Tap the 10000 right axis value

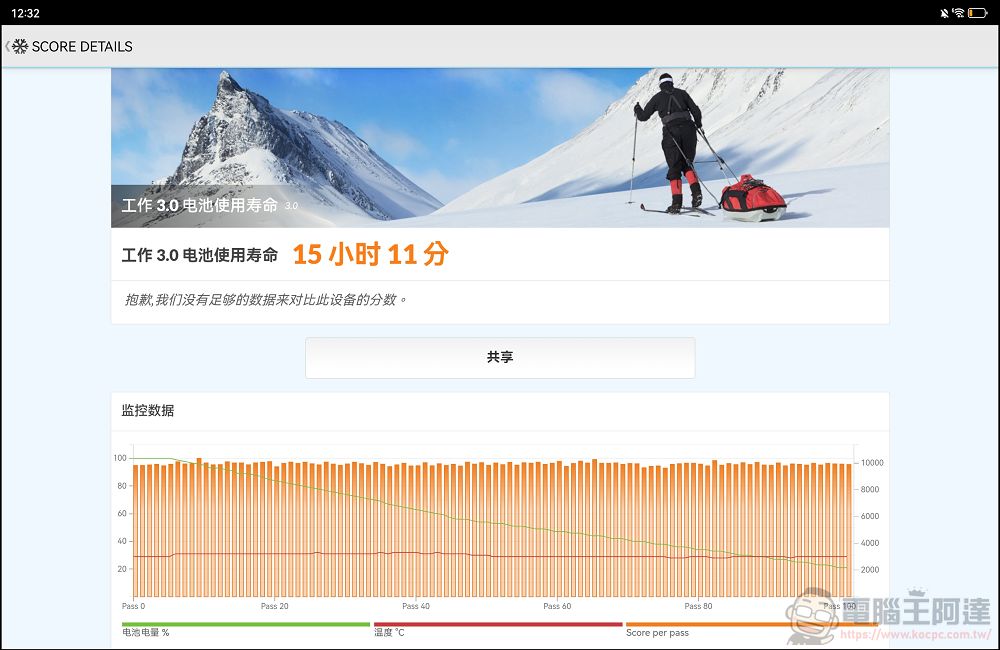tap(872, 463)
